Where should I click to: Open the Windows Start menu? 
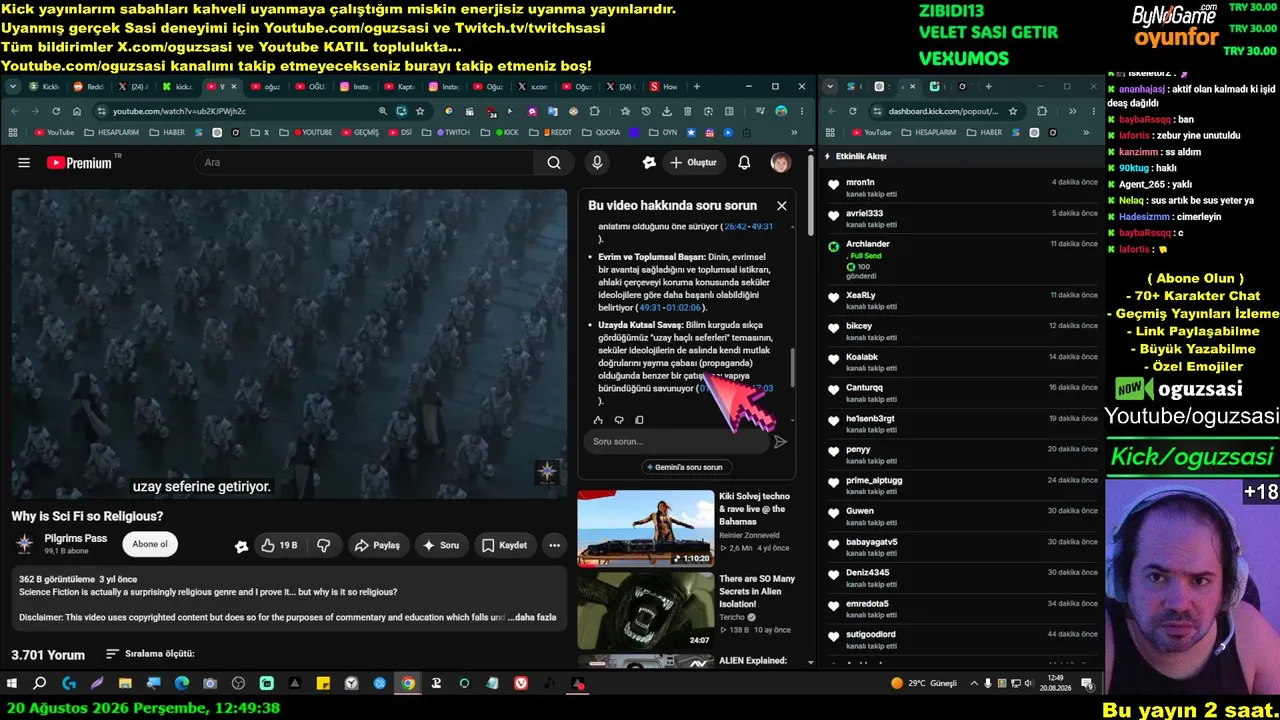[12, 684]
